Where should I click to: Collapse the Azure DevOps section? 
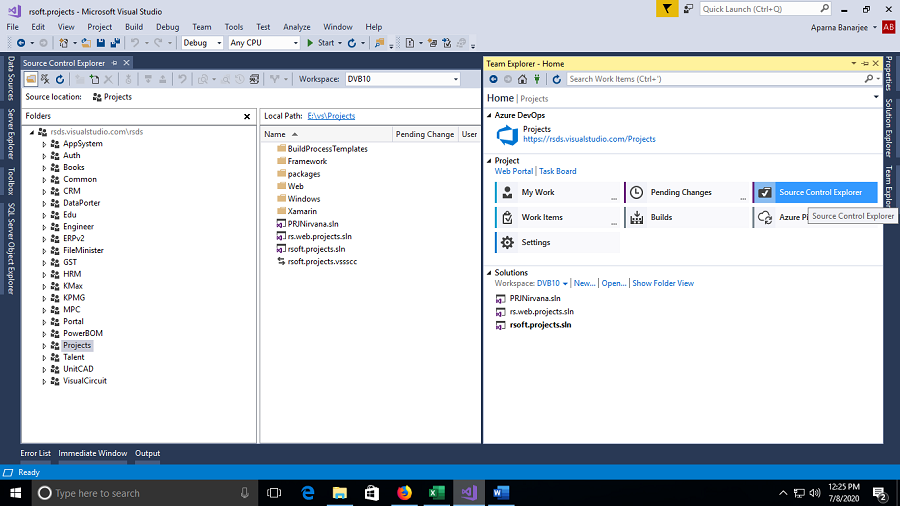[x=490, y=115]
